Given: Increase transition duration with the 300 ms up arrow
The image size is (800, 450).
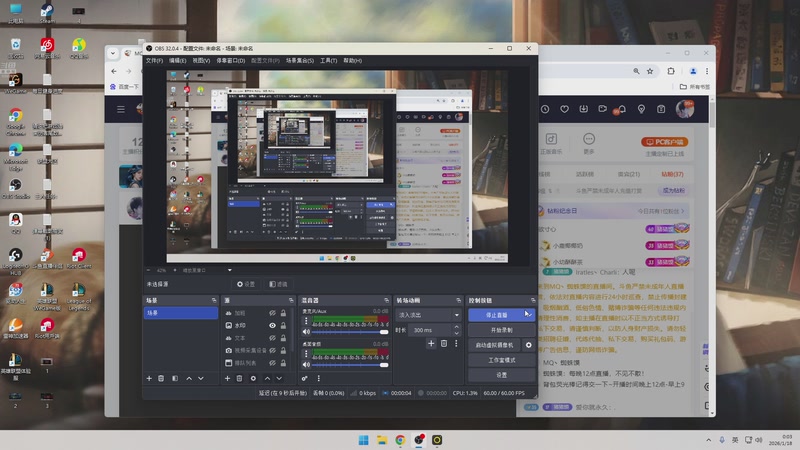Looking at the screenshot, I should coord(457,327).
